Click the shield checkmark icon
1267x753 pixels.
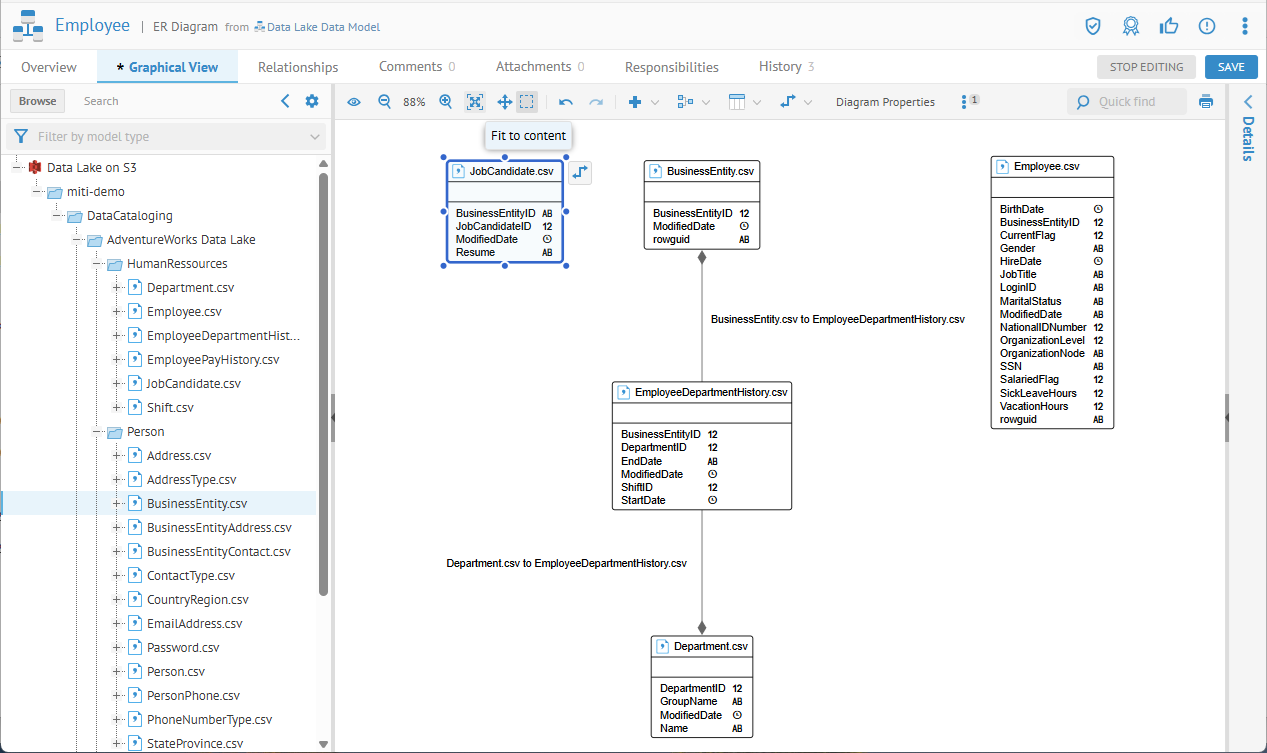pos(1093,26)
